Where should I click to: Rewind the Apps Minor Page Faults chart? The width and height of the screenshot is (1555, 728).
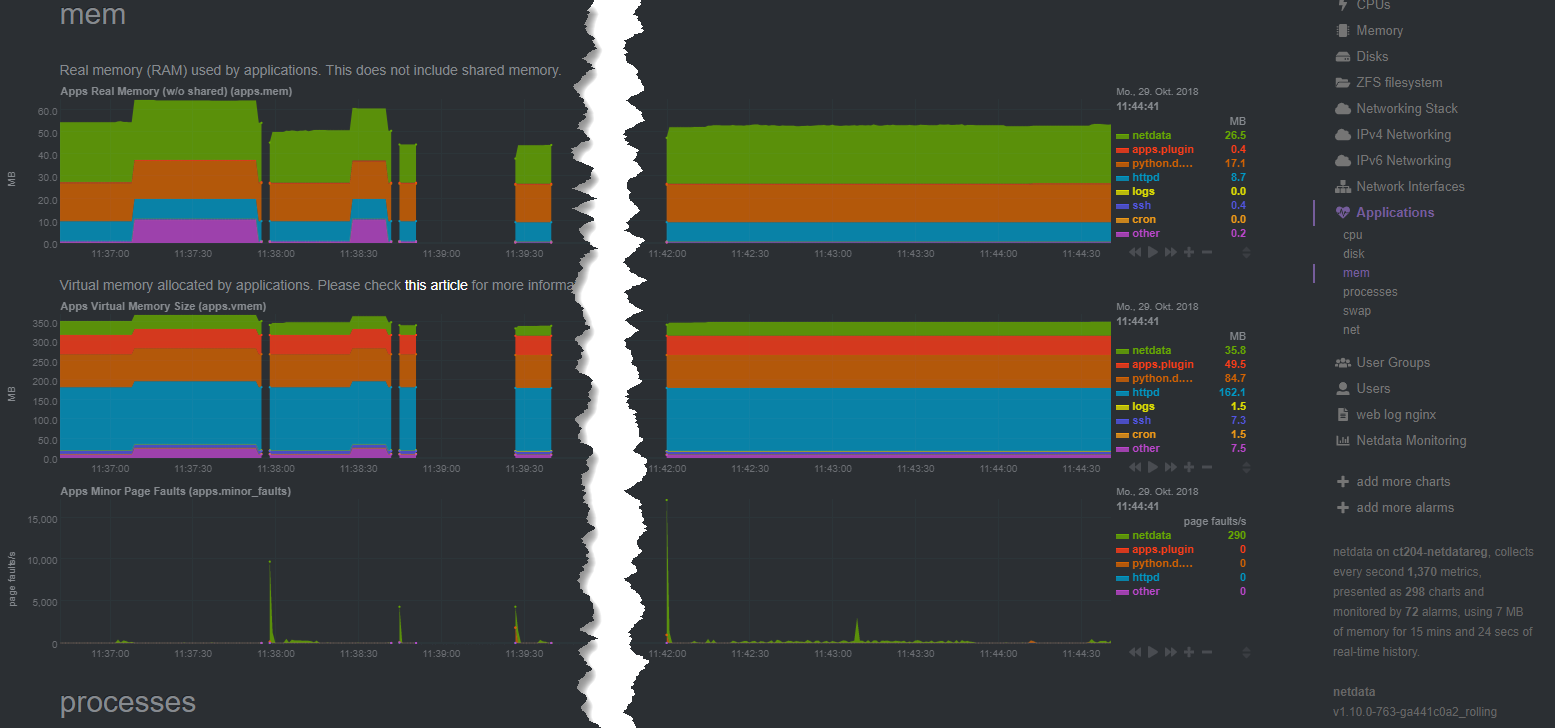click(1134, 651)
